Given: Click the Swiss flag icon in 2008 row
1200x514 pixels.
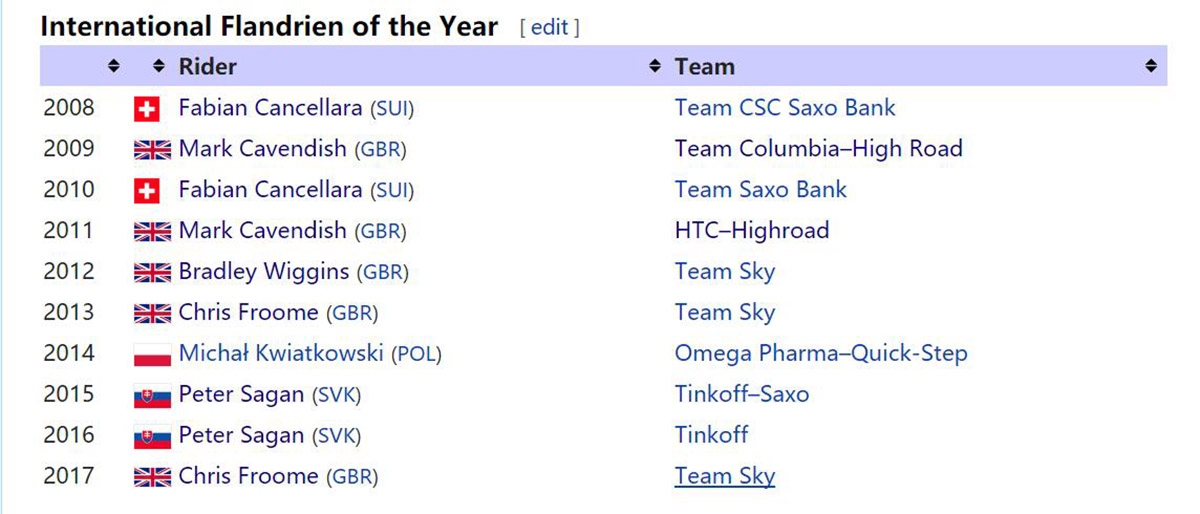Looking at the screenshot, I should 146,109.
